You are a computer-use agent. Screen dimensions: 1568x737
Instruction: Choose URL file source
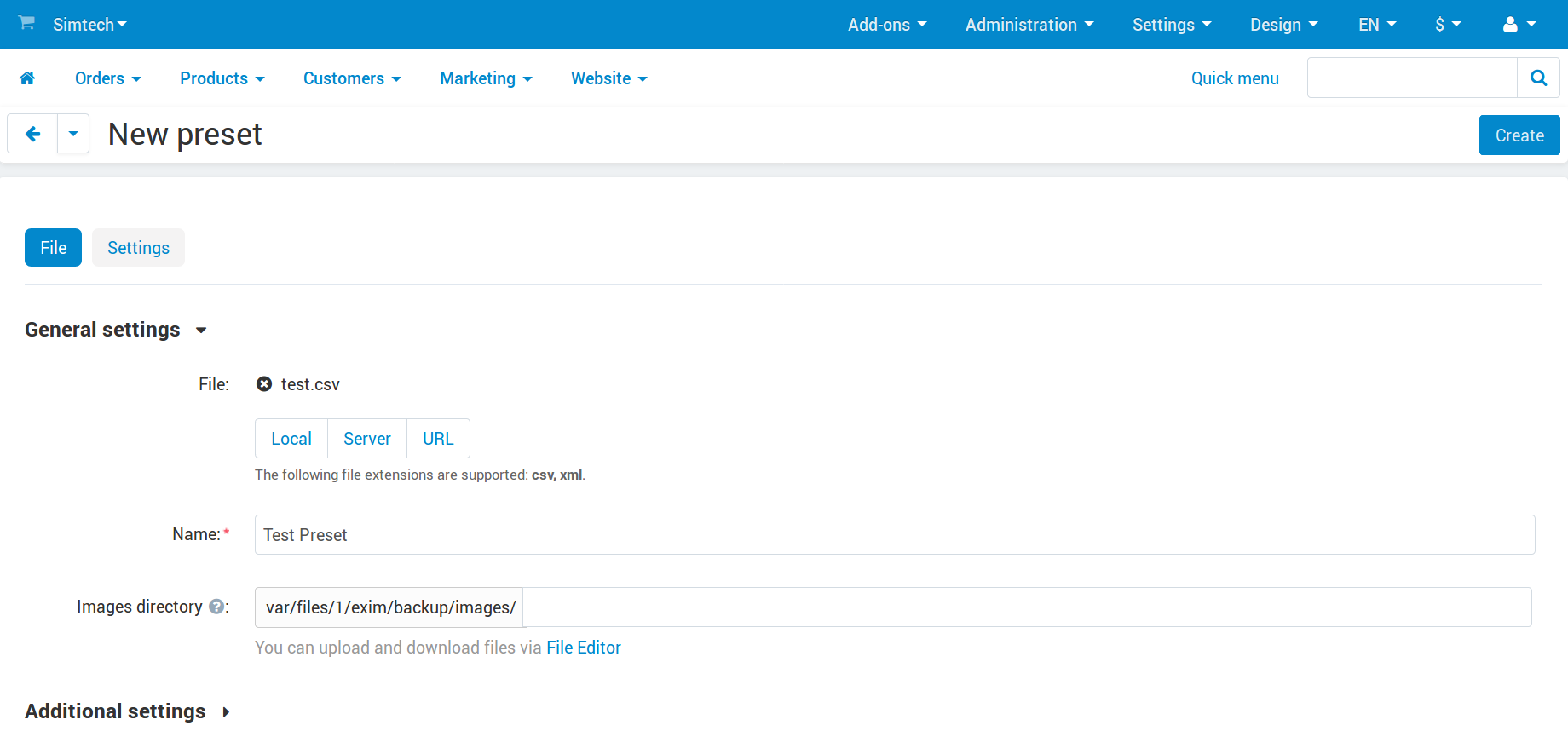click(x=438, y=439)
